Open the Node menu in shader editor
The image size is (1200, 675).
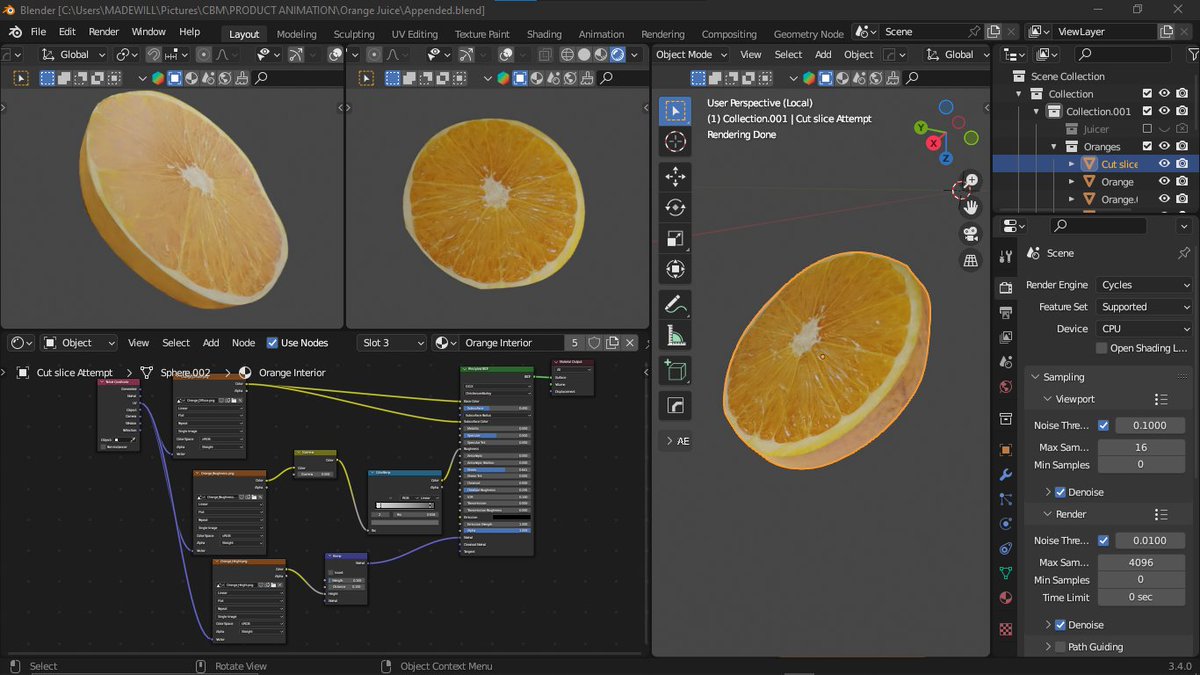[x=244, y=343]
